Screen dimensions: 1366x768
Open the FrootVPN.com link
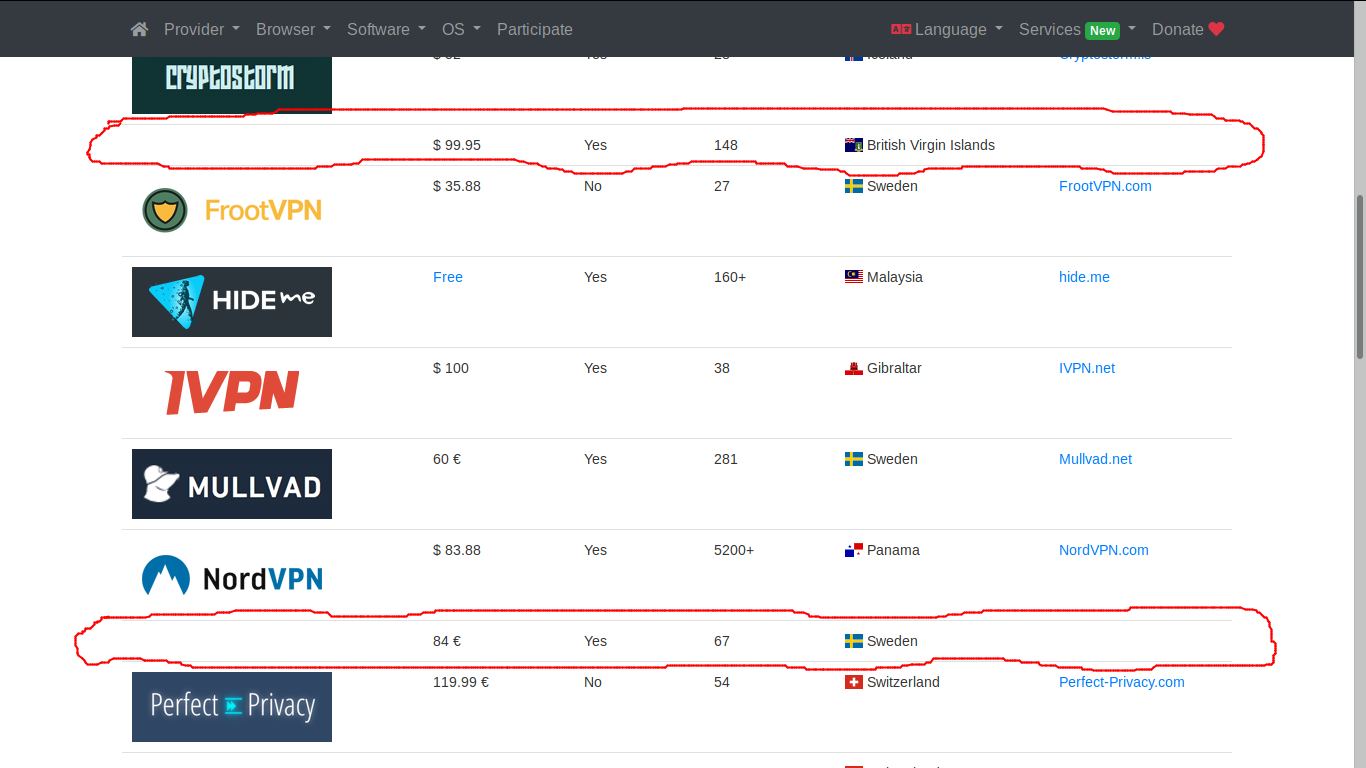point(1105,186)
